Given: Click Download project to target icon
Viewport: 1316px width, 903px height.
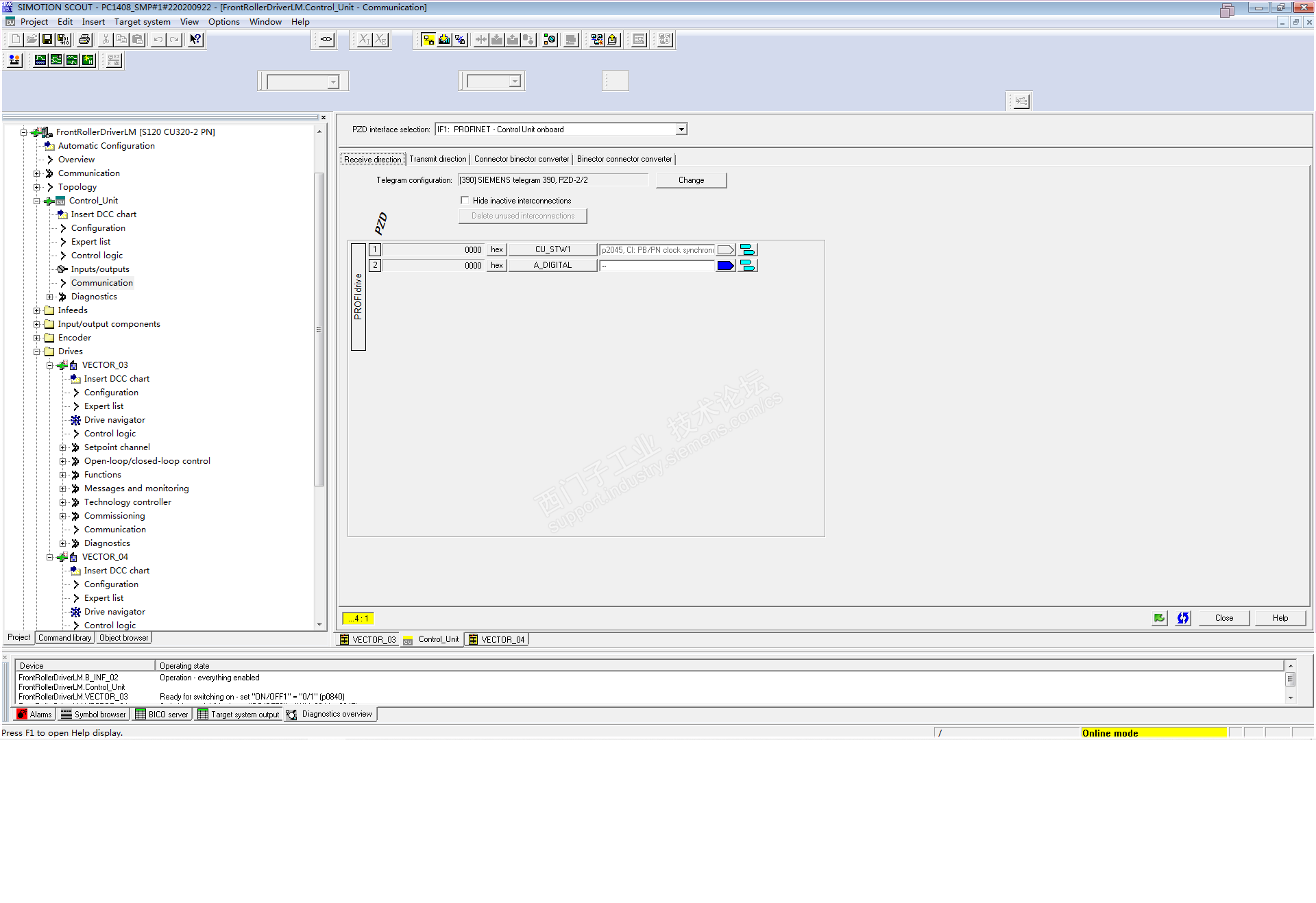Looking at the screenshot, I should [444, 40].
